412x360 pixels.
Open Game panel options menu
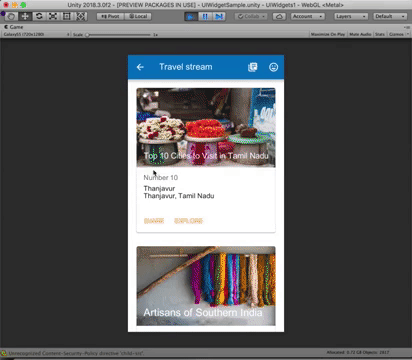(407, 27)
